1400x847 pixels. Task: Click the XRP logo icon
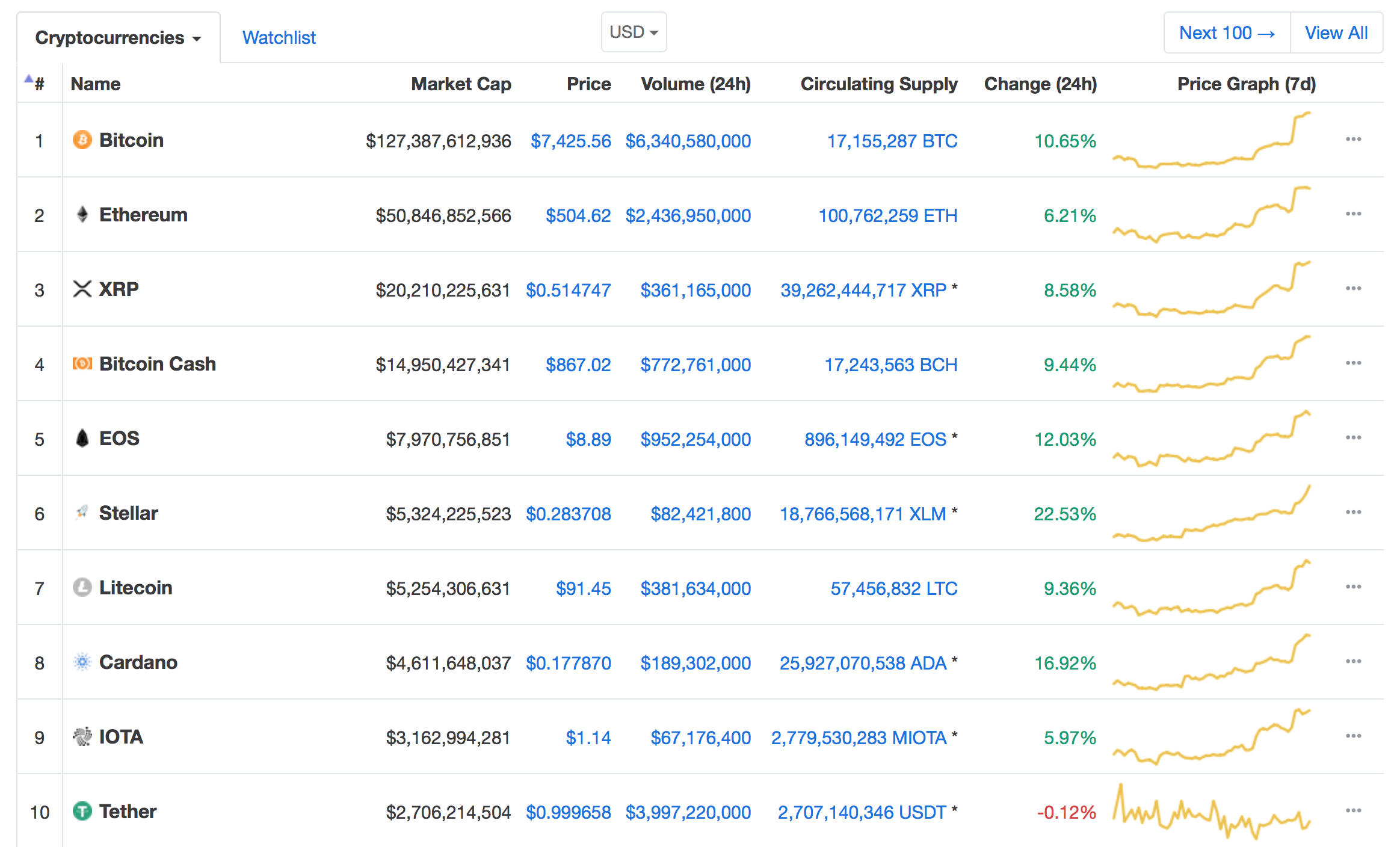click(82, 289)
